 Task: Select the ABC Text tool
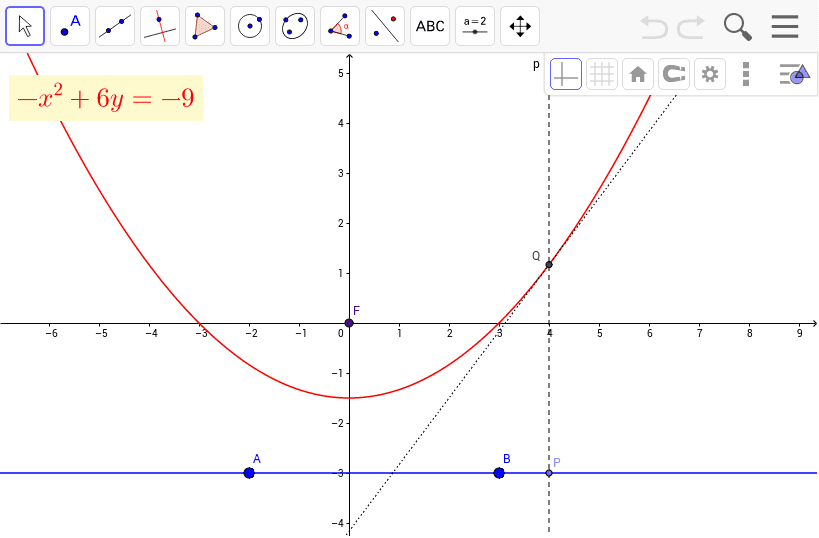pyautogui.click(x=430, y=26)
